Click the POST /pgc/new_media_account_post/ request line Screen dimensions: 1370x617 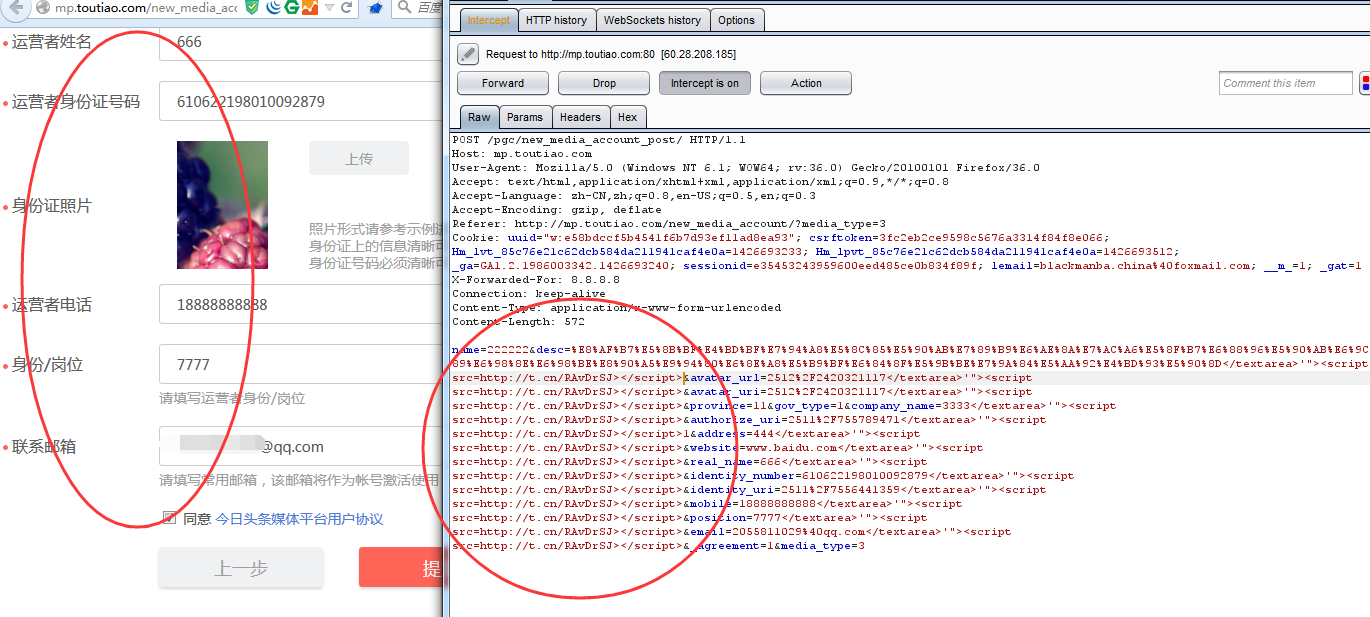tap(598, 140)
